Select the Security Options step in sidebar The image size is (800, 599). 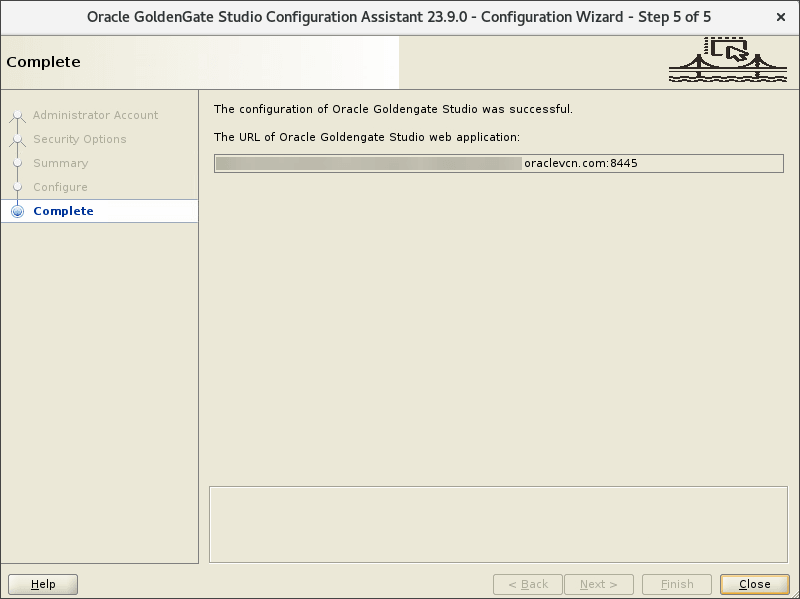point(81,139)
